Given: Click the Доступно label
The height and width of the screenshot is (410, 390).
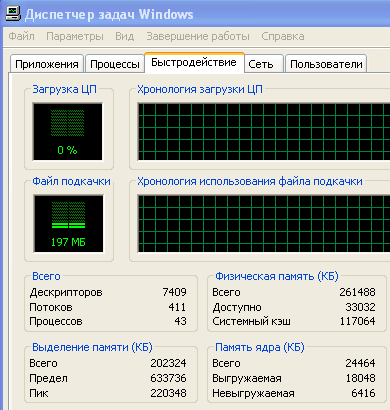Looking at the screenshot, I should 237,307.
